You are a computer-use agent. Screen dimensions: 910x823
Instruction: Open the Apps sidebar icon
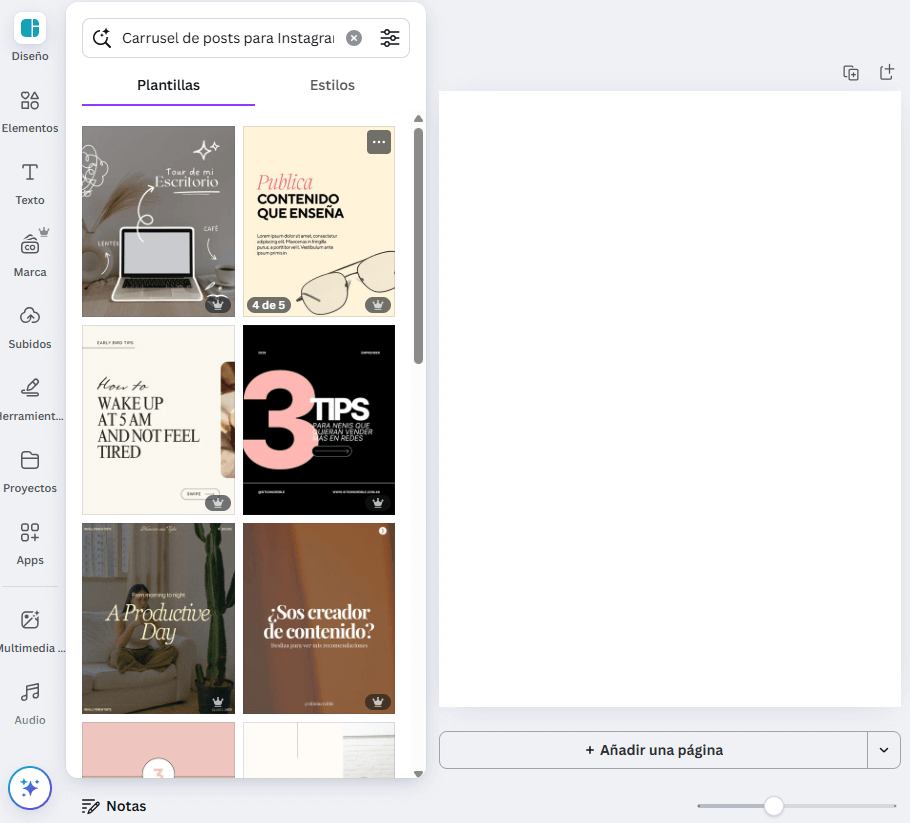click(30, 533)
